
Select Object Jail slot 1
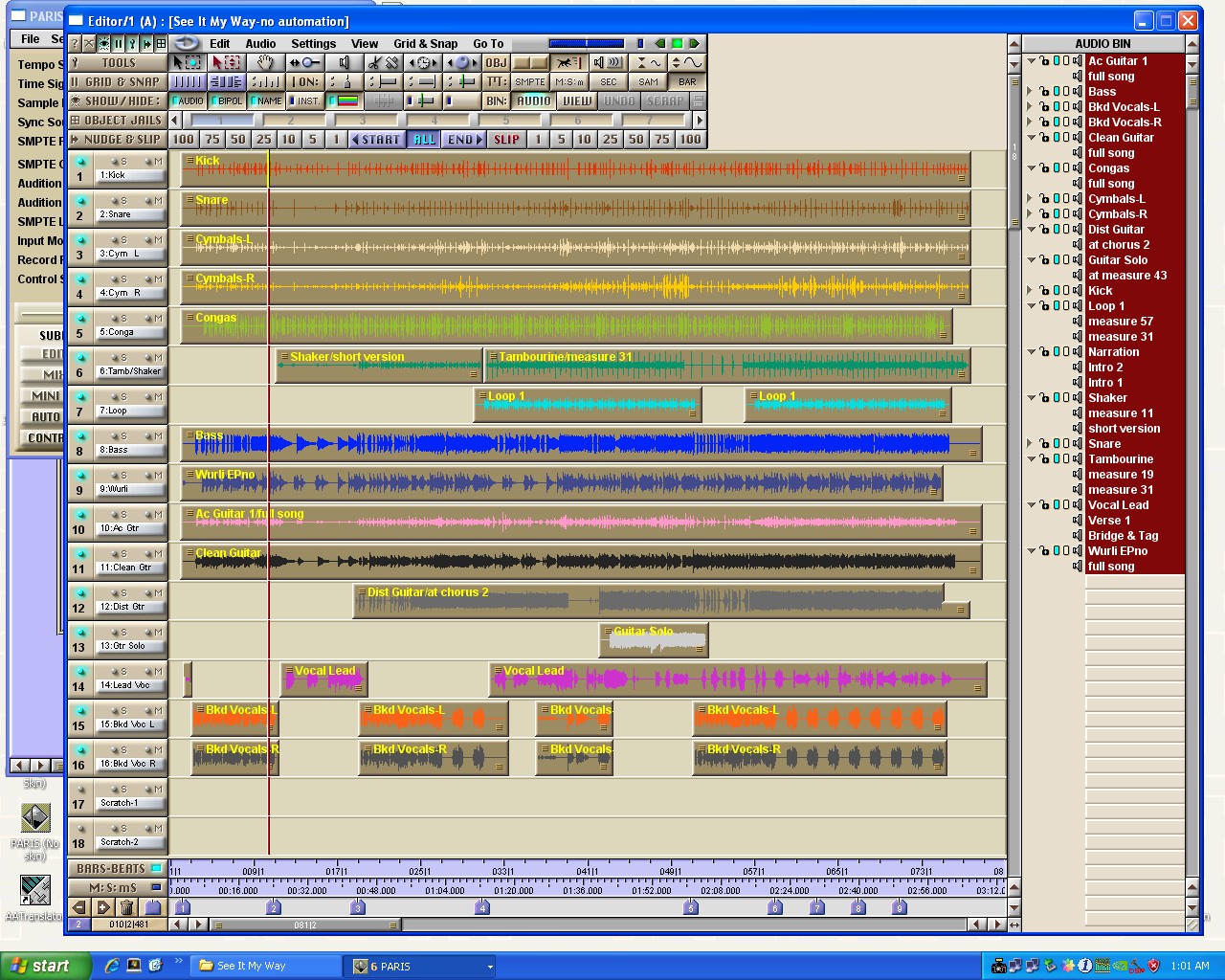click(220, 120)
